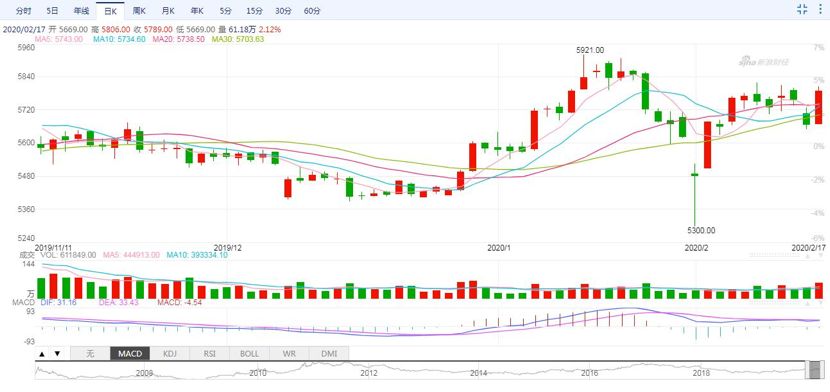Select the 月K monthly chart tab
This screenshot has width=830, height=392.
click(x=168, y=11)
